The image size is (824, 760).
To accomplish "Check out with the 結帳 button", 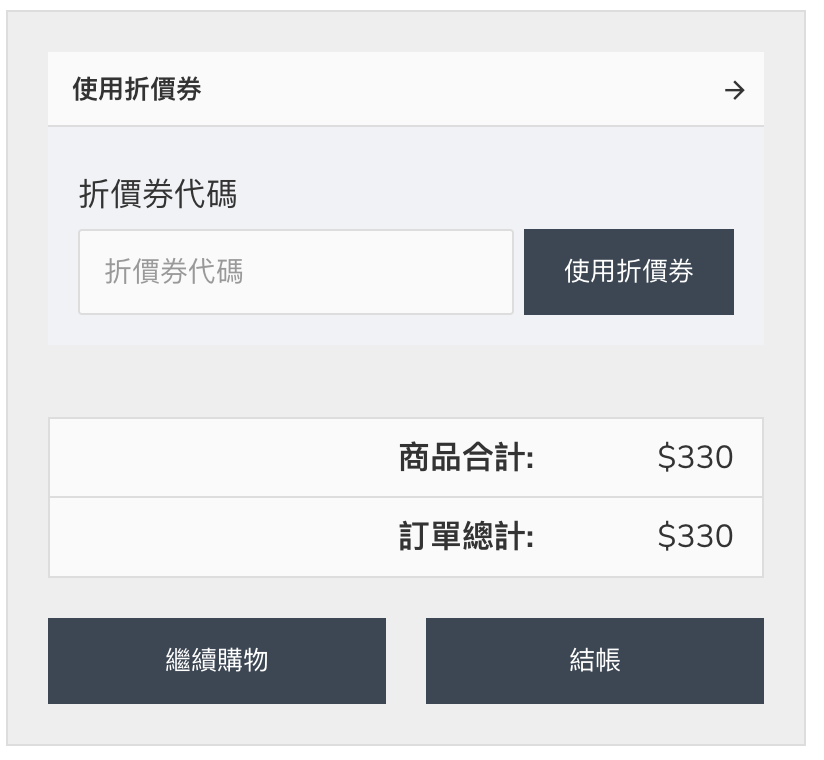I will pos(594,661).
